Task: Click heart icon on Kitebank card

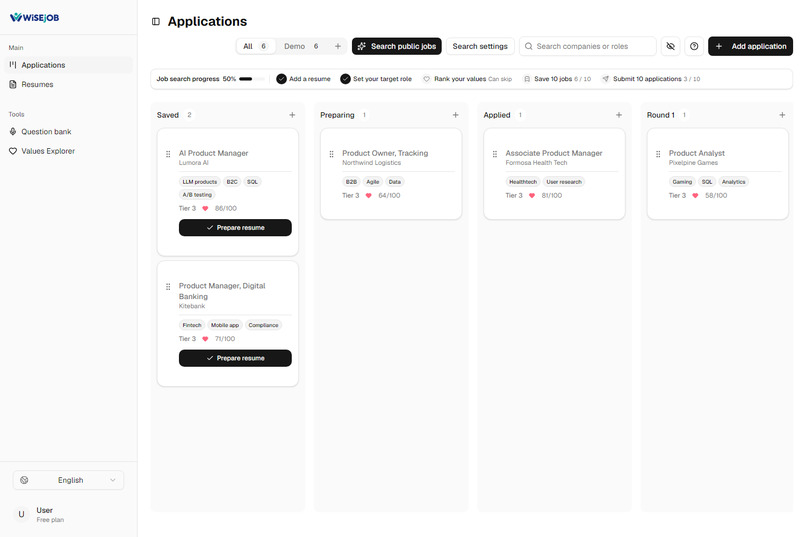Action: point(205,339)
